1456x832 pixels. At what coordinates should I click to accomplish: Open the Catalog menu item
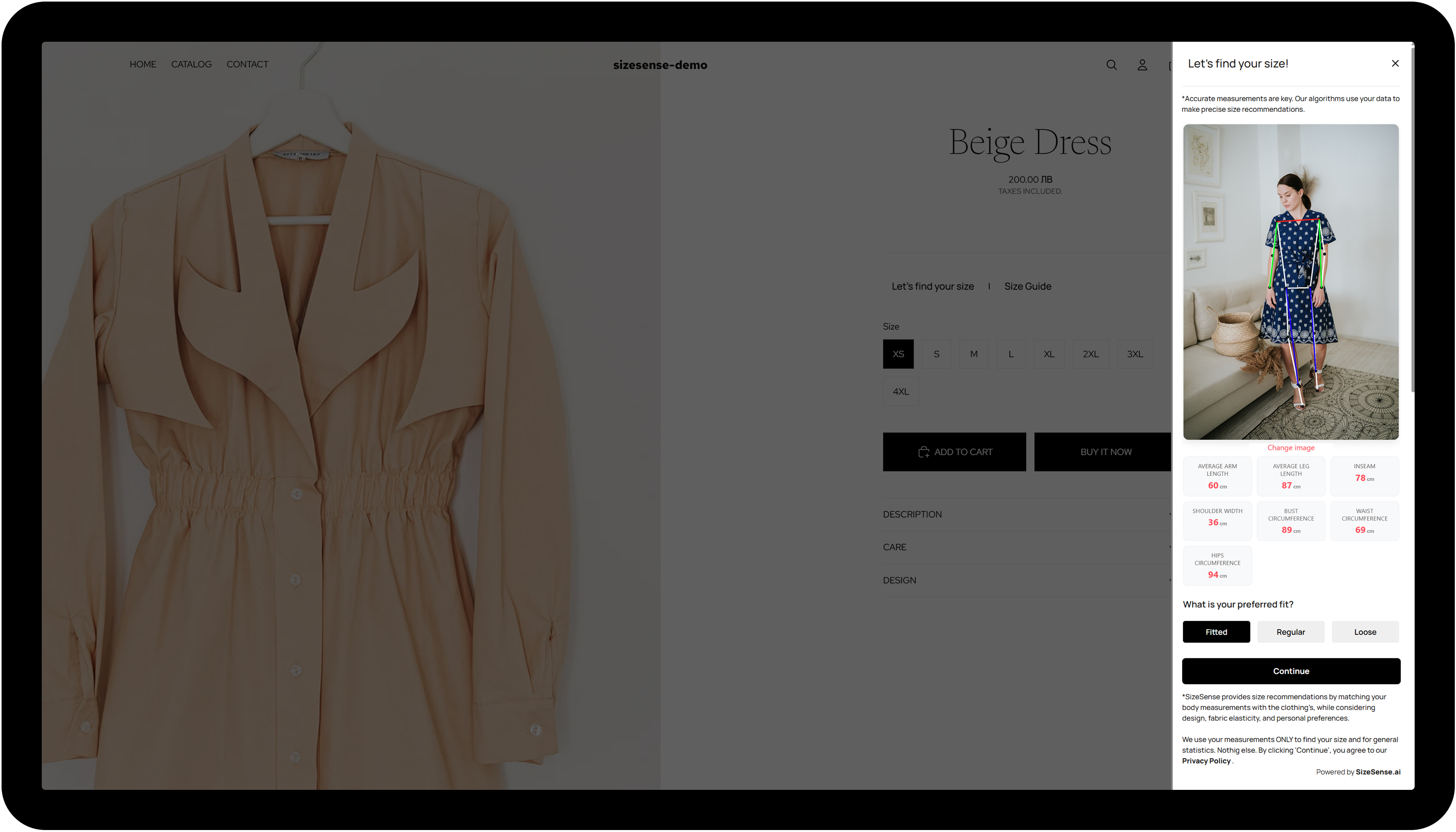pos(191,65)
